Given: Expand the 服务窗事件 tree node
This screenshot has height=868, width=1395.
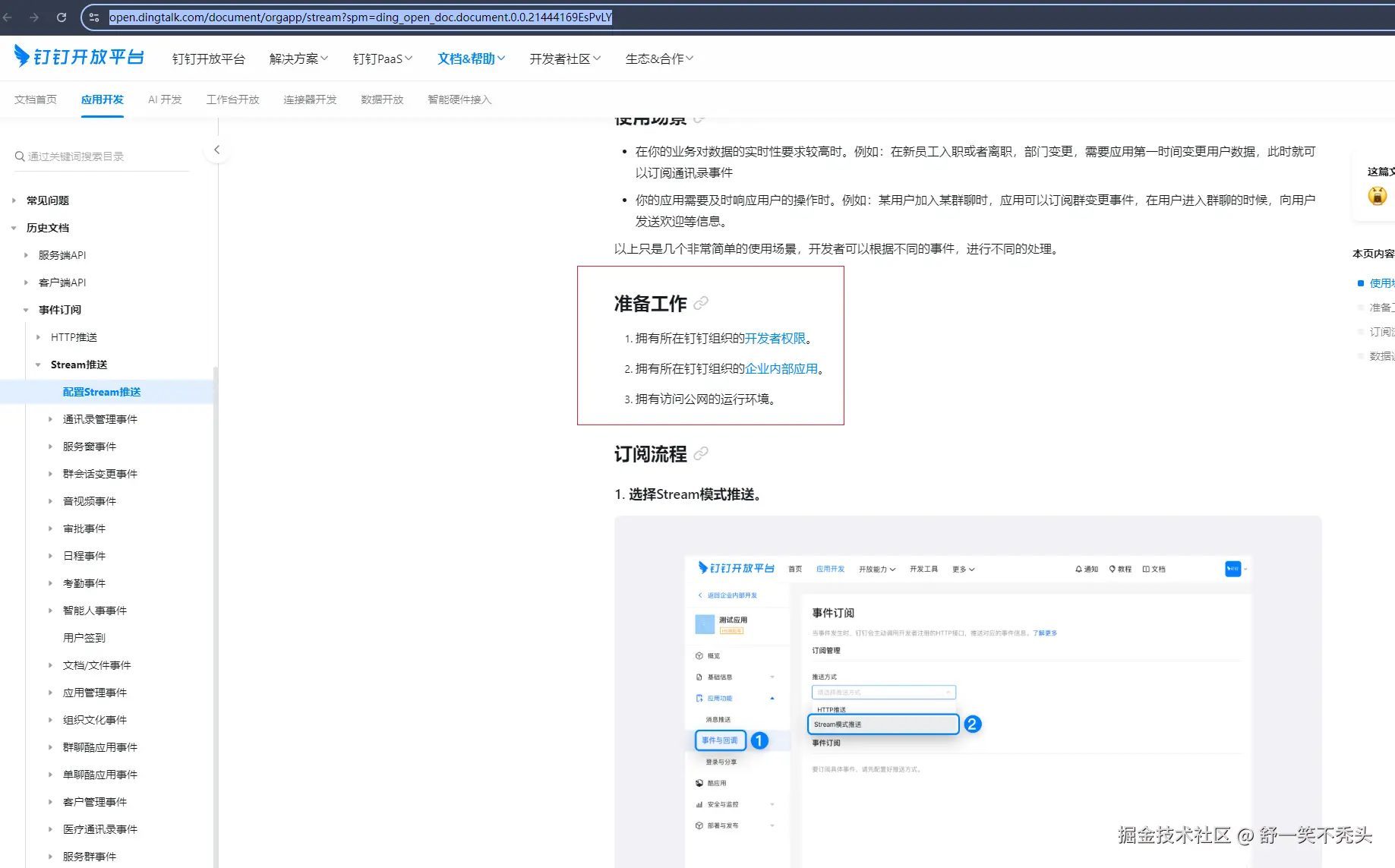Looking at the screenshot, I should 50,447.
